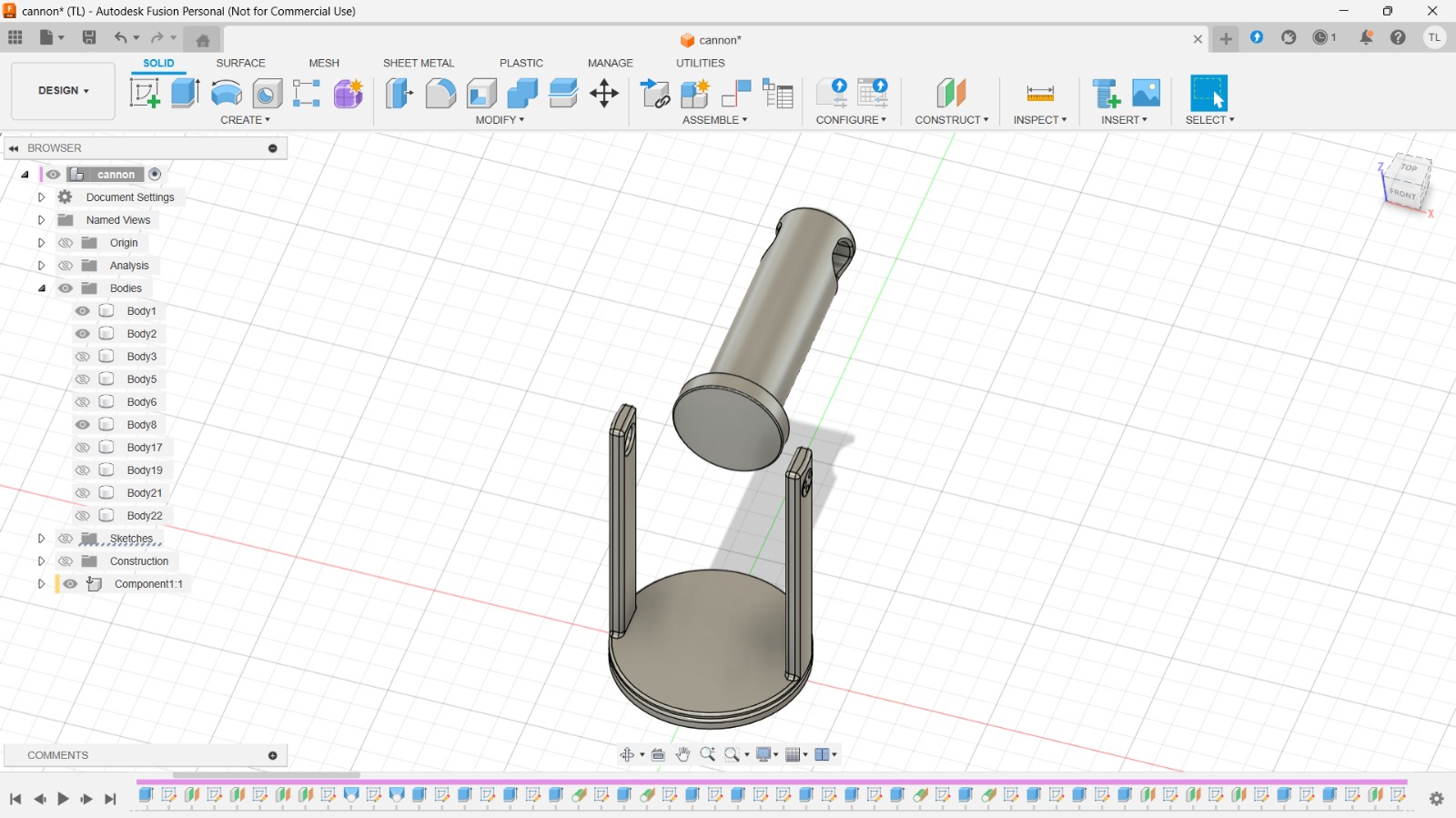Open the SHEET METAL tab
Image resolution: width=1456 pixels, height=818 pixels.
pos(418,63)
